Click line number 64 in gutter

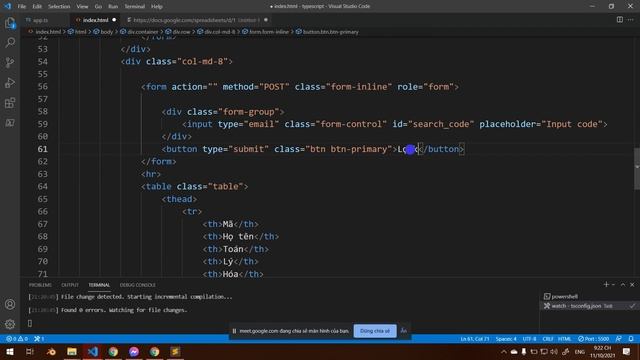pos(42,187)
